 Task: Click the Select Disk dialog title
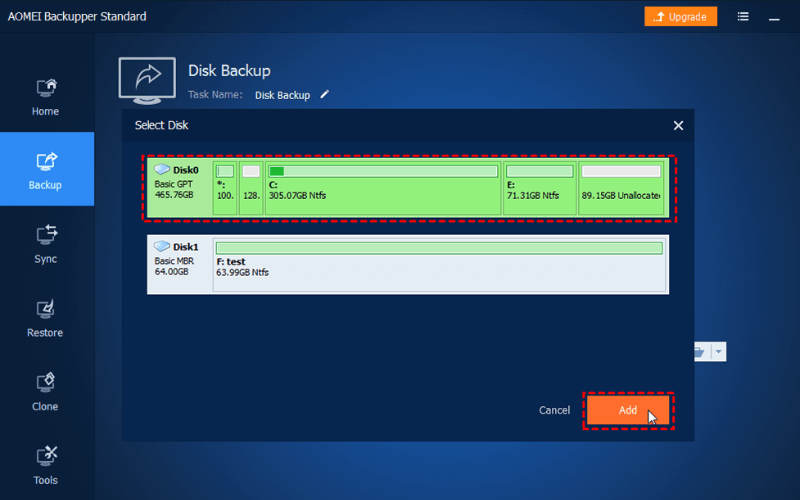click(x=161, y=126)
